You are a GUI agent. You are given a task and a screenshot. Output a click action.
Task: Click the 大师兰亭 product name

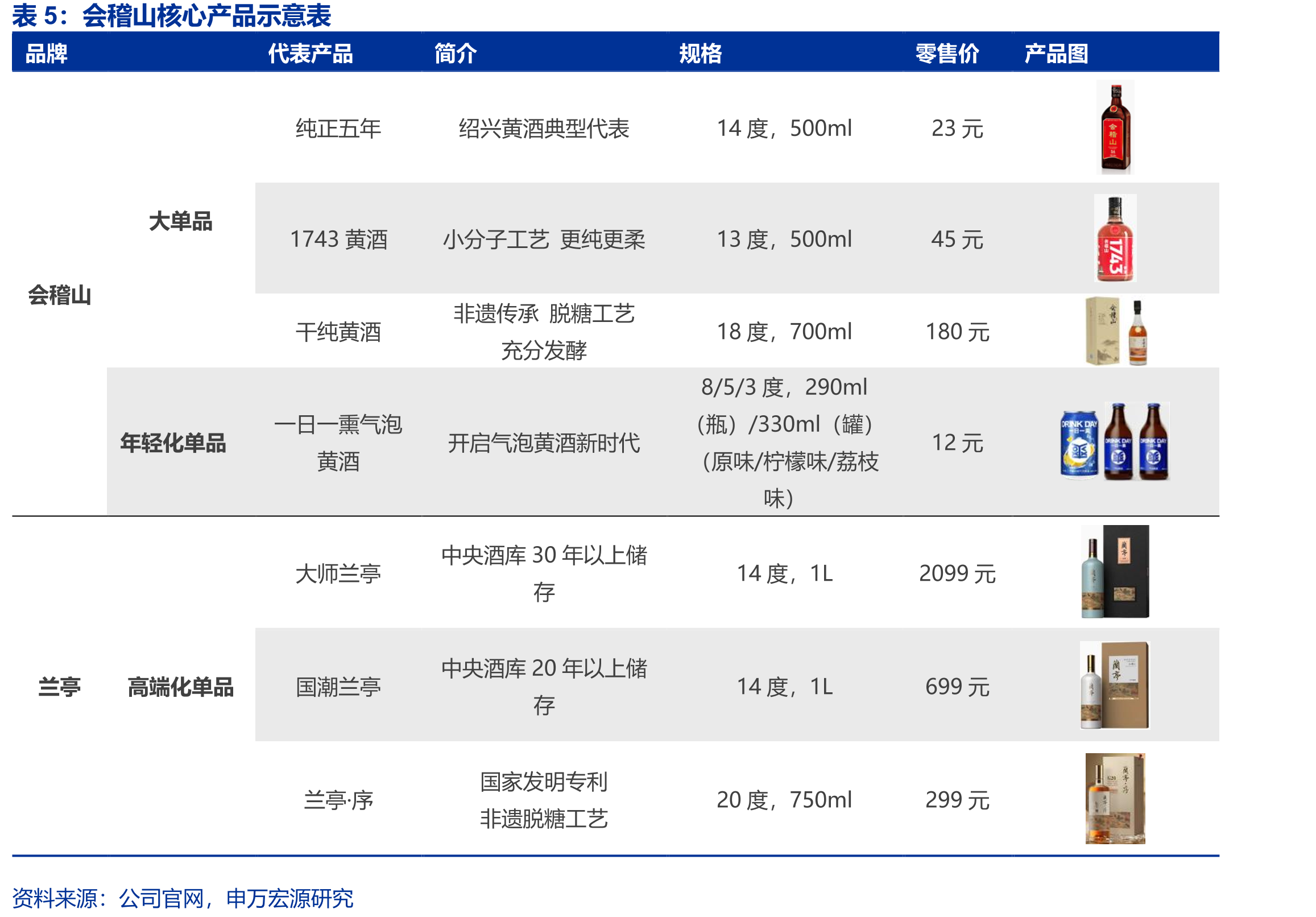click(x=338, y=573)
